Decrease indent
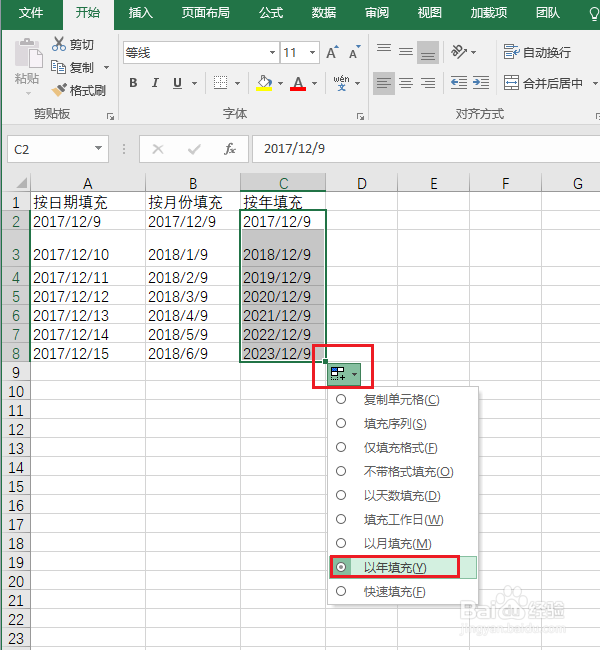Screen dimensions: 600x650 click(x=459, y=83)
